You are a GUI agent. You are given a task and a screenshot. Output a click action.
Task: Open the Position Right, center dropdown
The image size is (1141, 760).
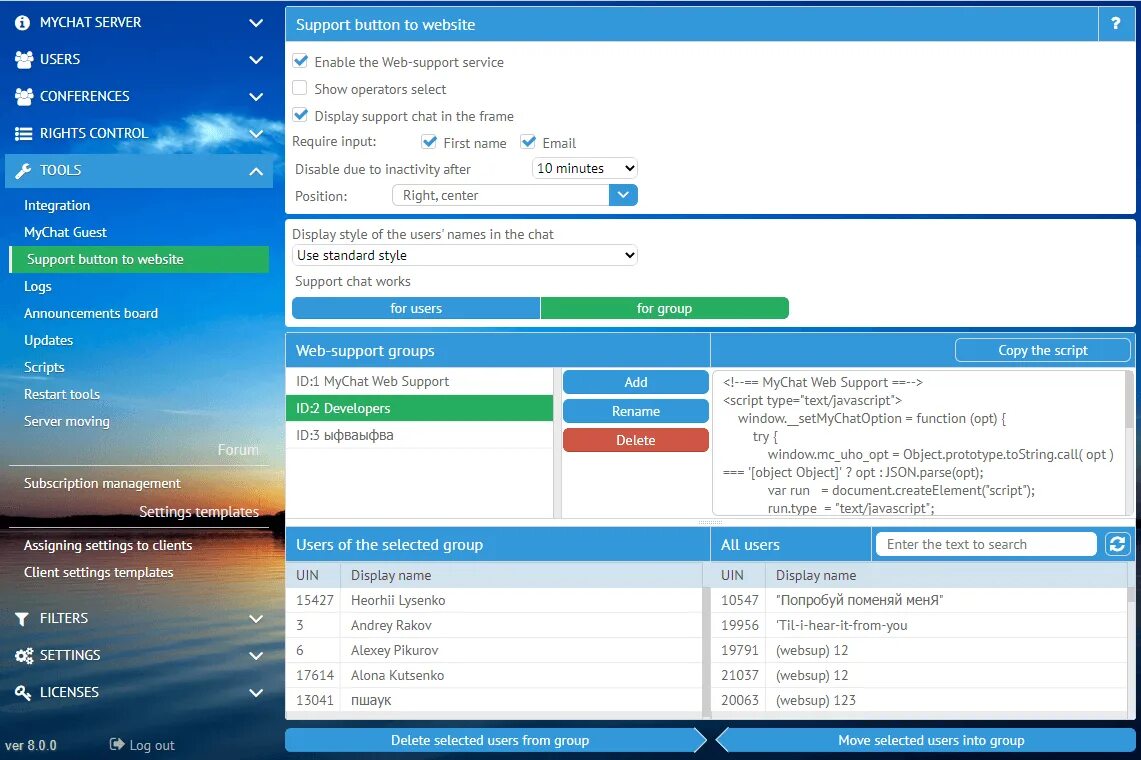[x=515, y=195]
